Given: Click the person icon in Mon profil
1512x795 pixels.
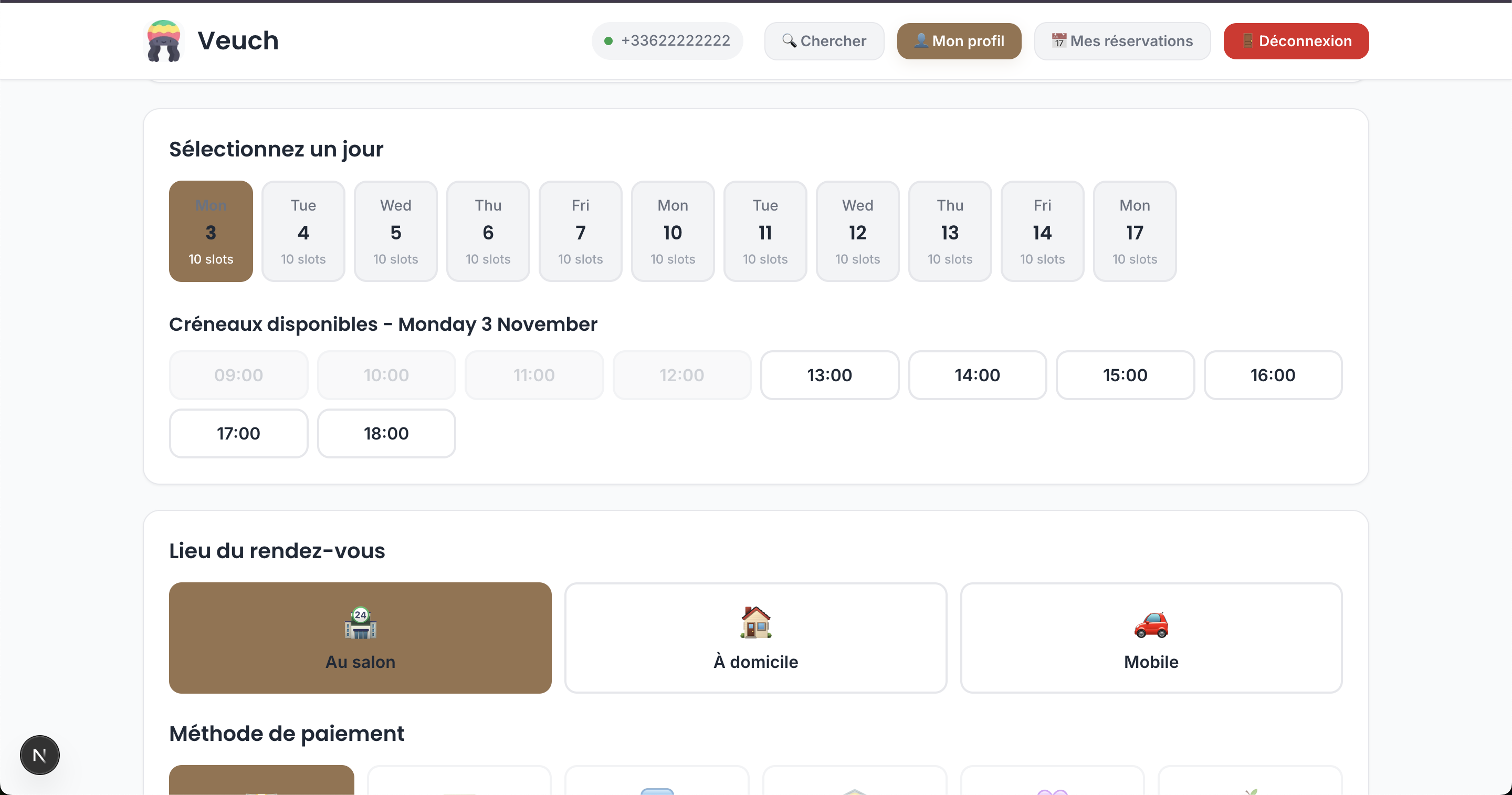Looking at the screenshot, I should point(921,40).
